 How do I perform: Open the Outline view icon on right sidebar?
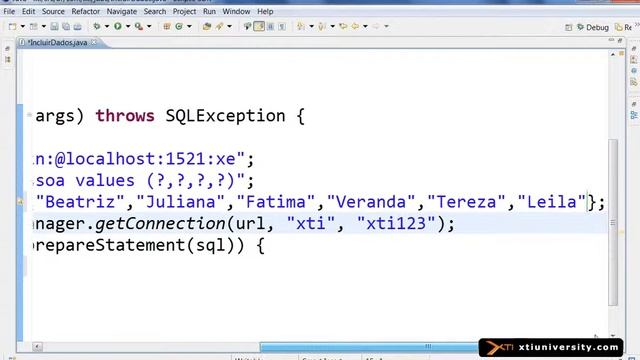(x=634, y=116)
